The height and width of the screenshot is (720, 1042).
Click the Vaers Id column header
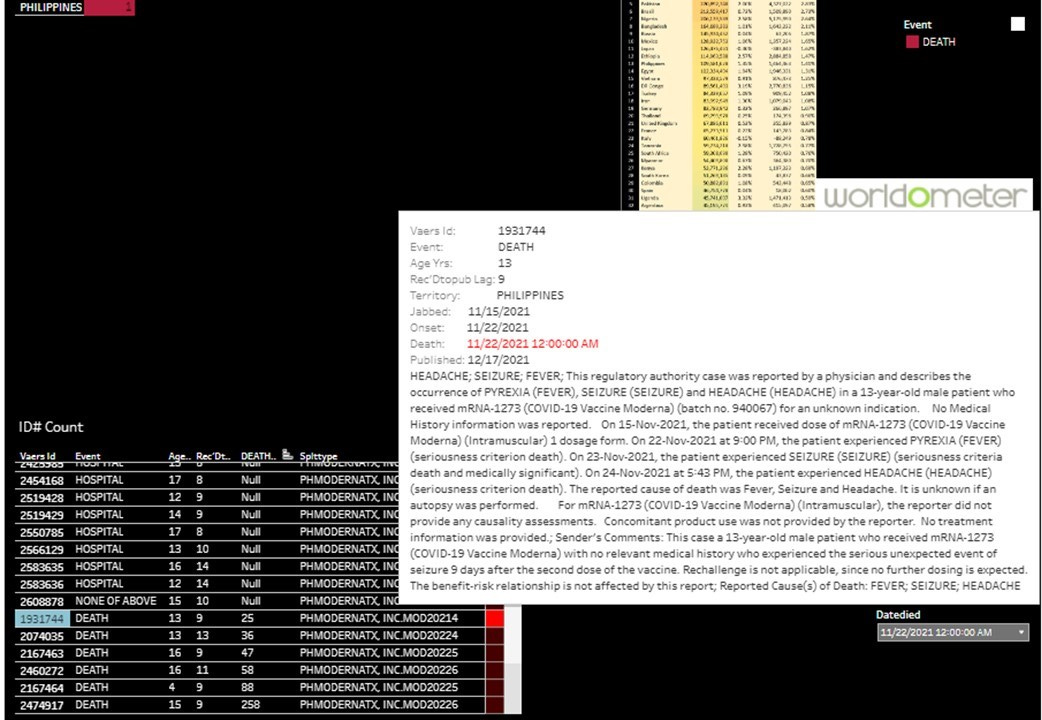click(38, 456)
